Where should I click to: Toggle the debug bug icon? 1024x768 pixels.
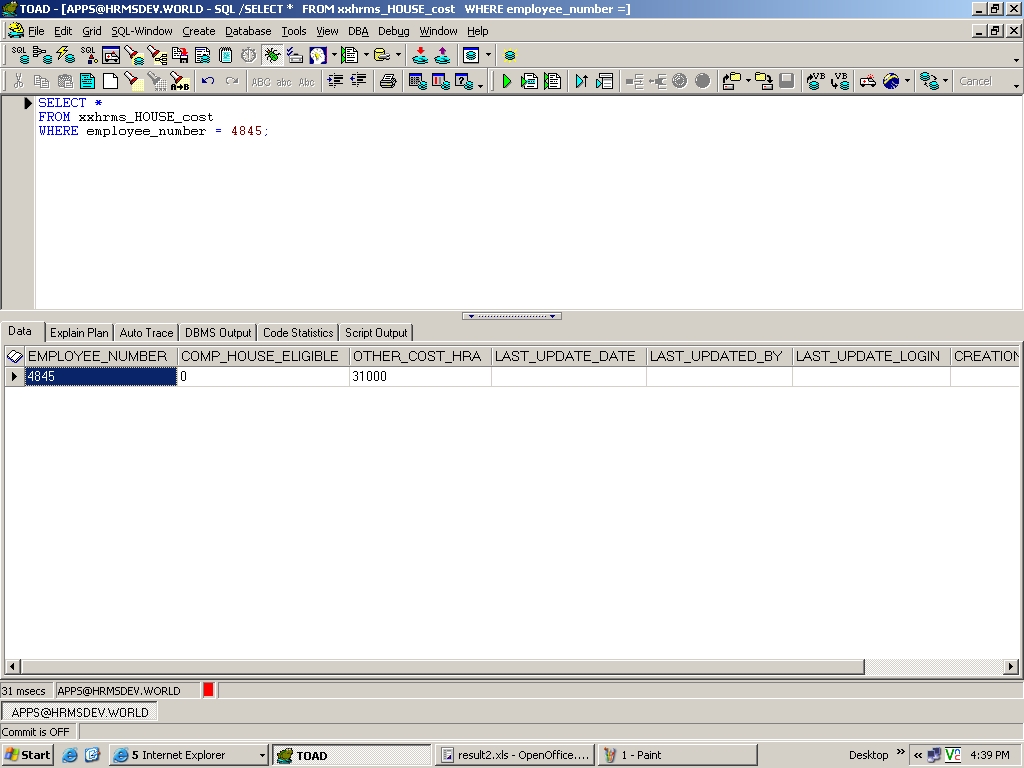271,55
